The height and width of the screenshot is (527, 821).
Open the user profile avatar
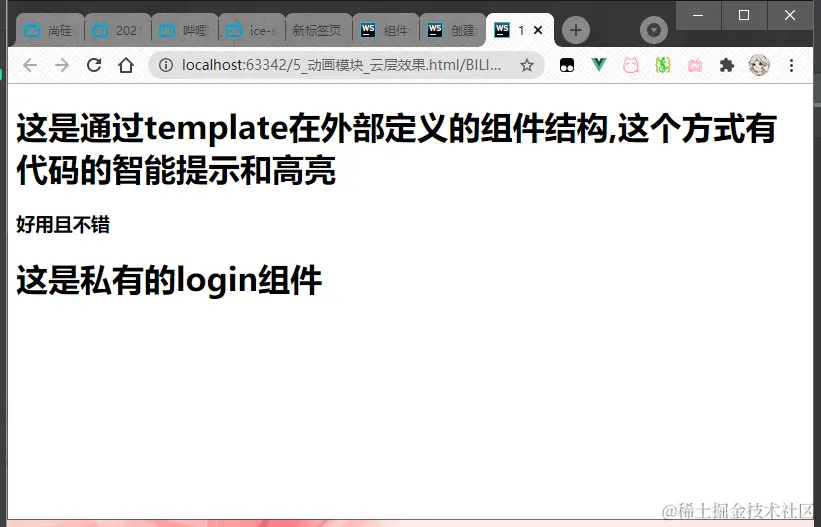pyautogui.click(x=759, y=65)
